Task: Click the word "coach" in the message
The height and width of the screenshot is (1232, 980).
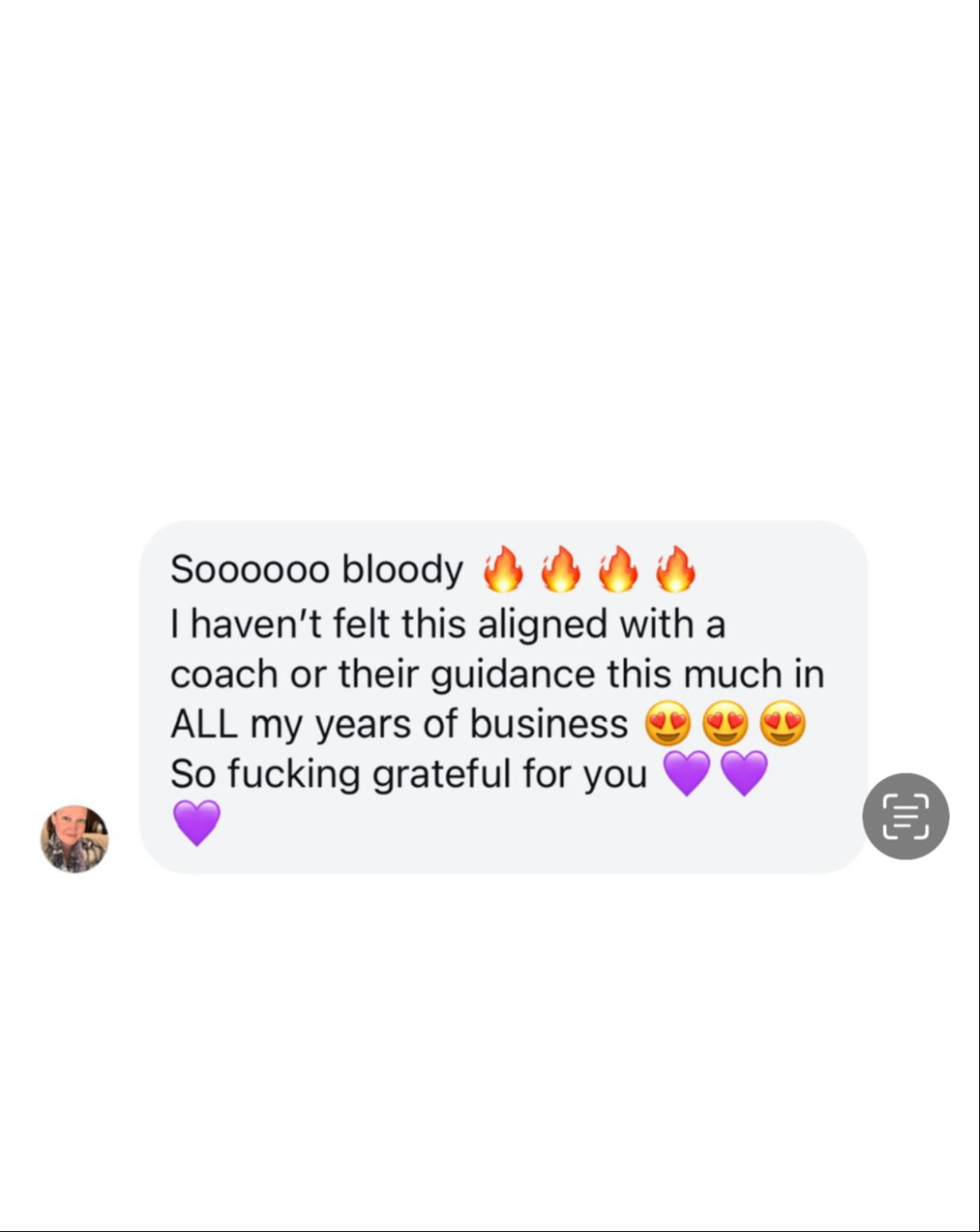Action: [223, 674]
